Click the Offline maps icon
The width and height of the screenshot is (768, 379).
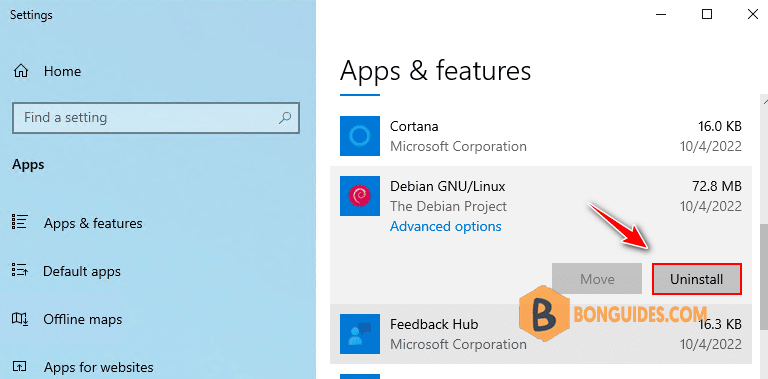point(19,319)
